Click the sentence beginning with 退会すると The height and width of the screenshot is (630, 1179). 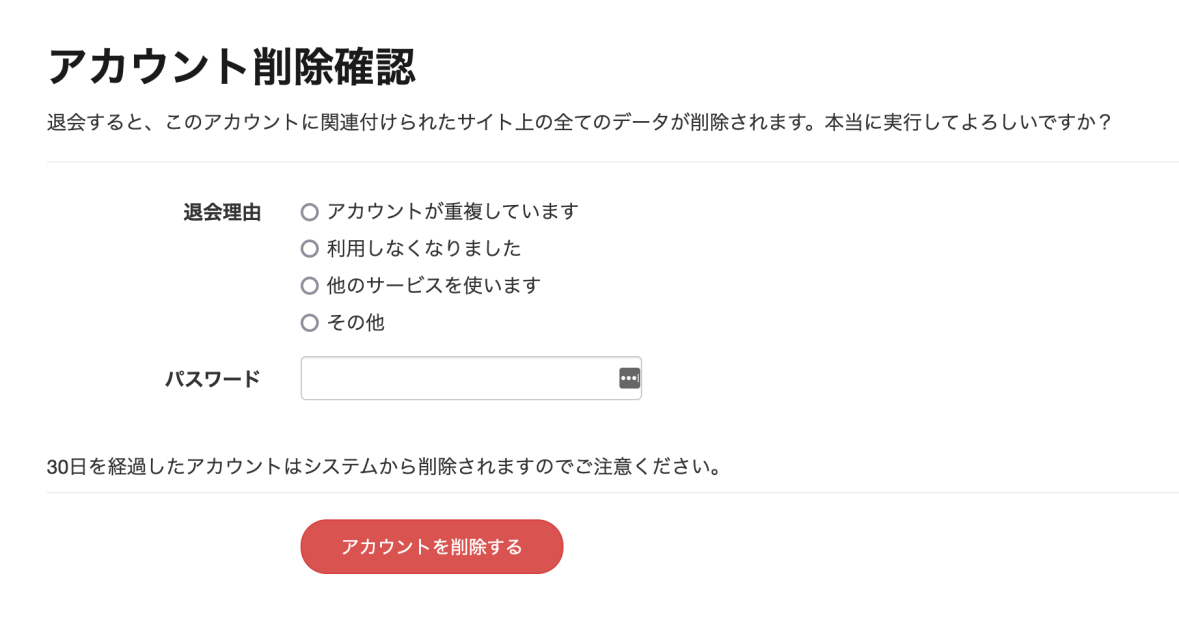(430, 123)
